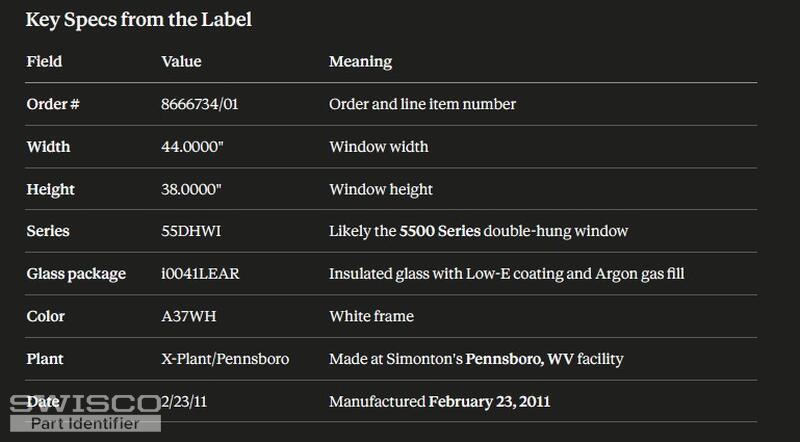The width and height of the screenshot is (800, 442).
Task: Click the Field column header
Action: click(44, 61)
